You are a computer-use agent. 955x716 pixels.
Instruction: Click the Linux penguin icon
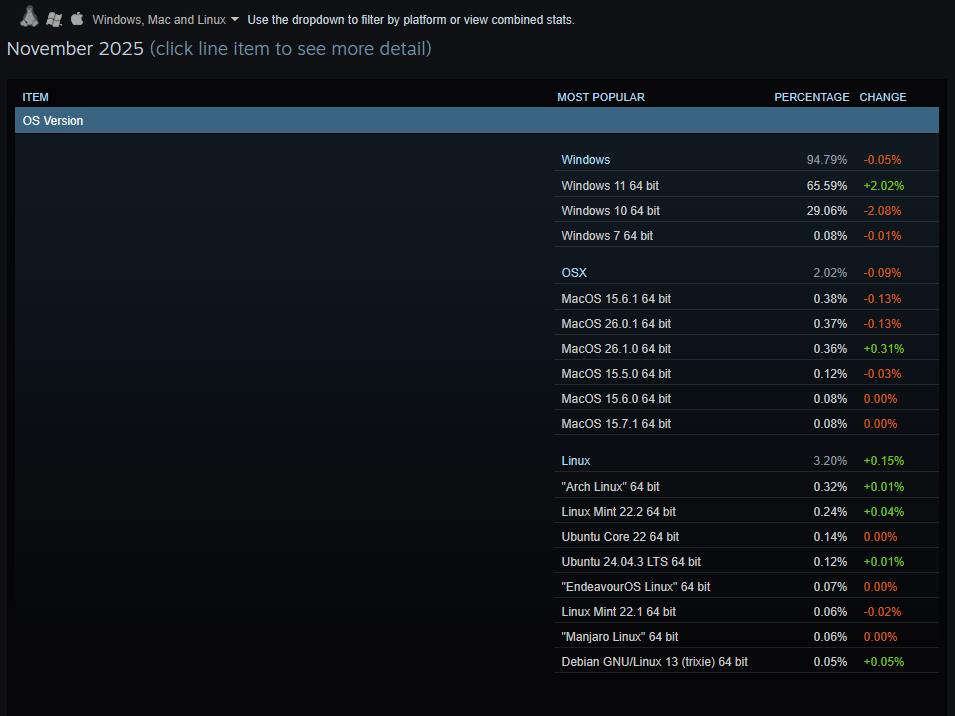coord(29,17)
